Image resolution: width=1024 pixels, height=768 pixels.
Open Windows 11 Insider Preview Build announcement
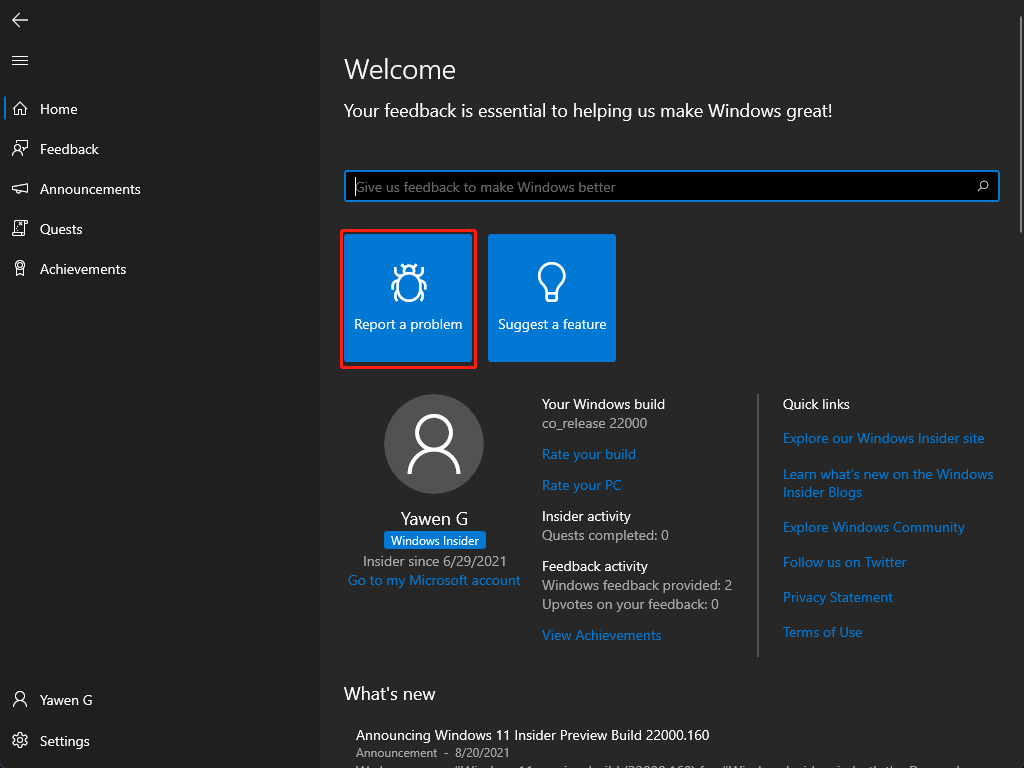(x=532, y=735)
